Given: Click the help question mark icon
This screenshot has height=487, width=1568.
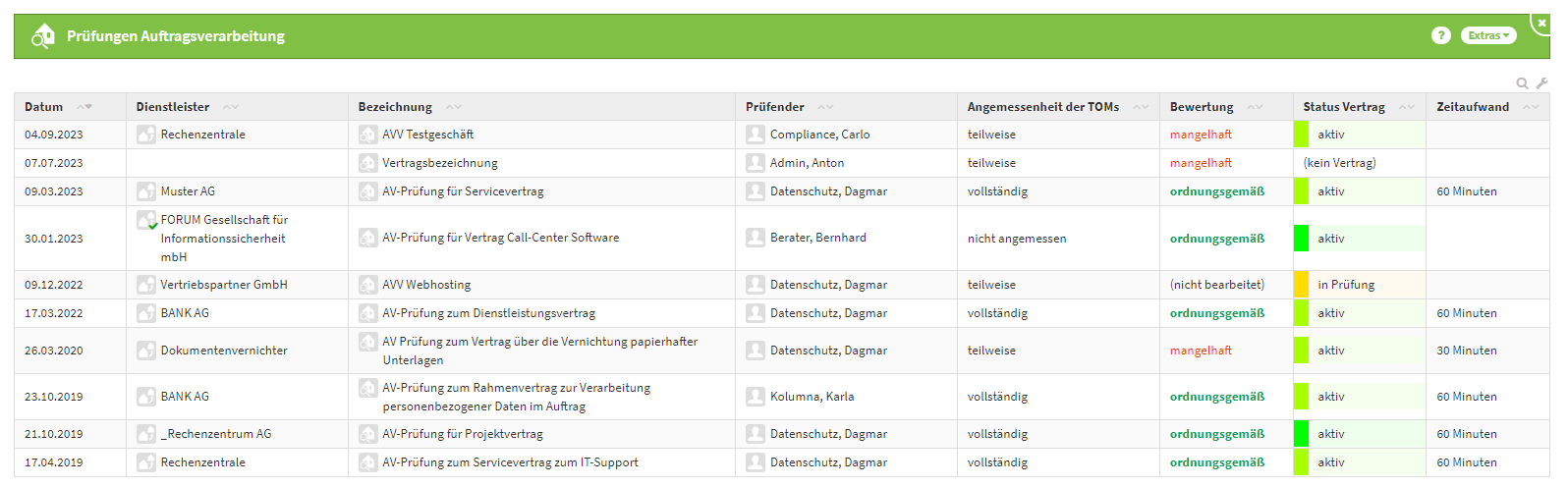Looking at the screenshot, I should pos(1440,35).
